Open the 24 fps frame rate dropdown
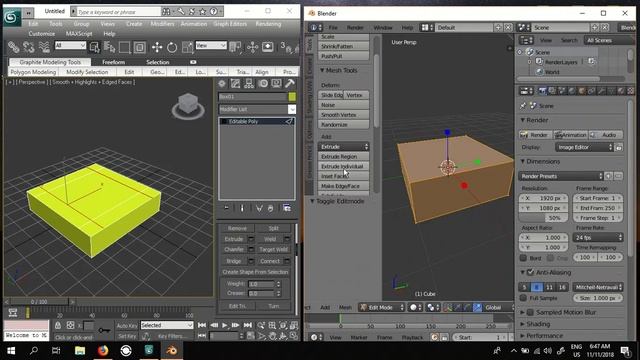 pyautogui.click(x=598, y=238)
